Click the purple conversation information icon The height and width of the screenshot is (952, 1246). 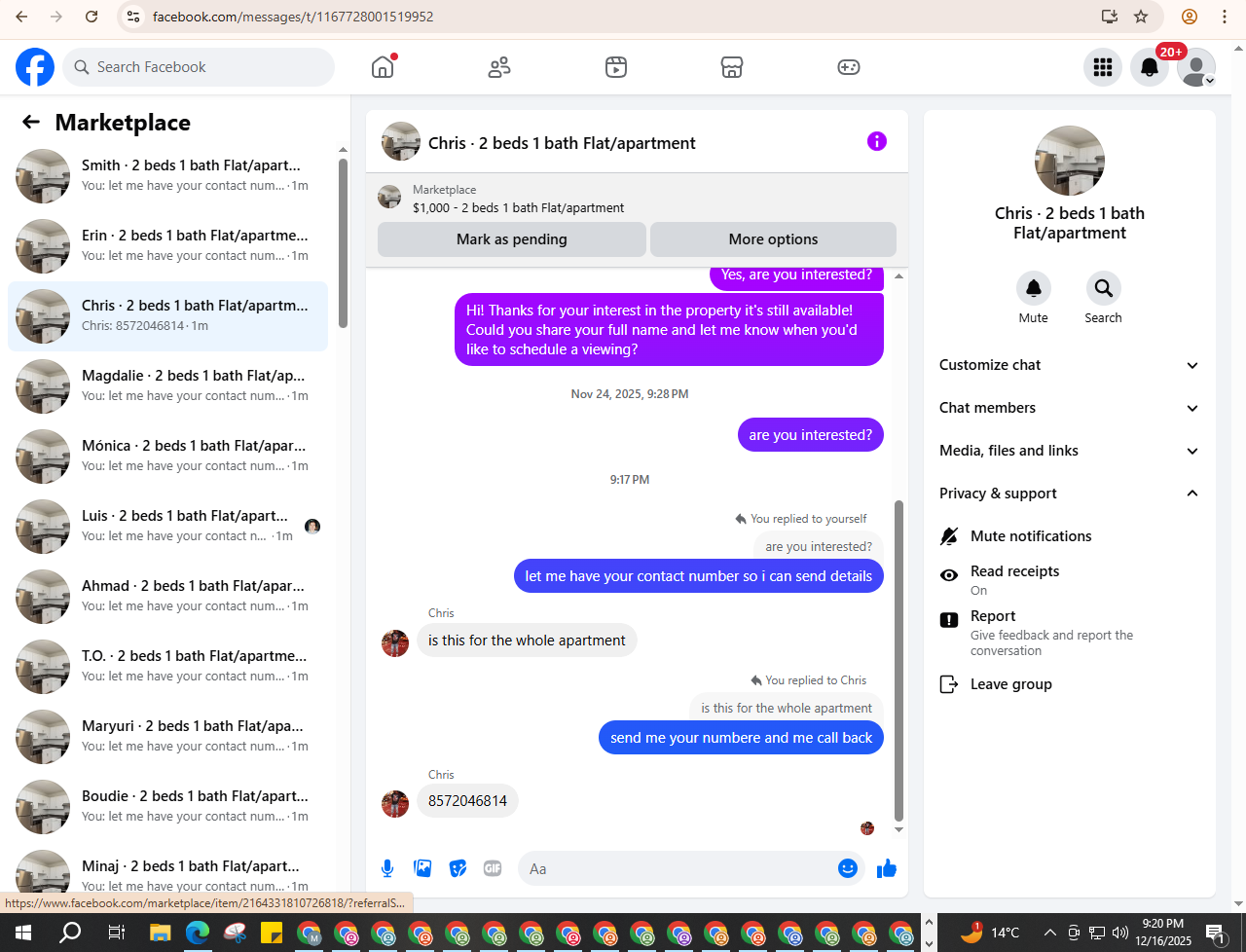point(877,141)
